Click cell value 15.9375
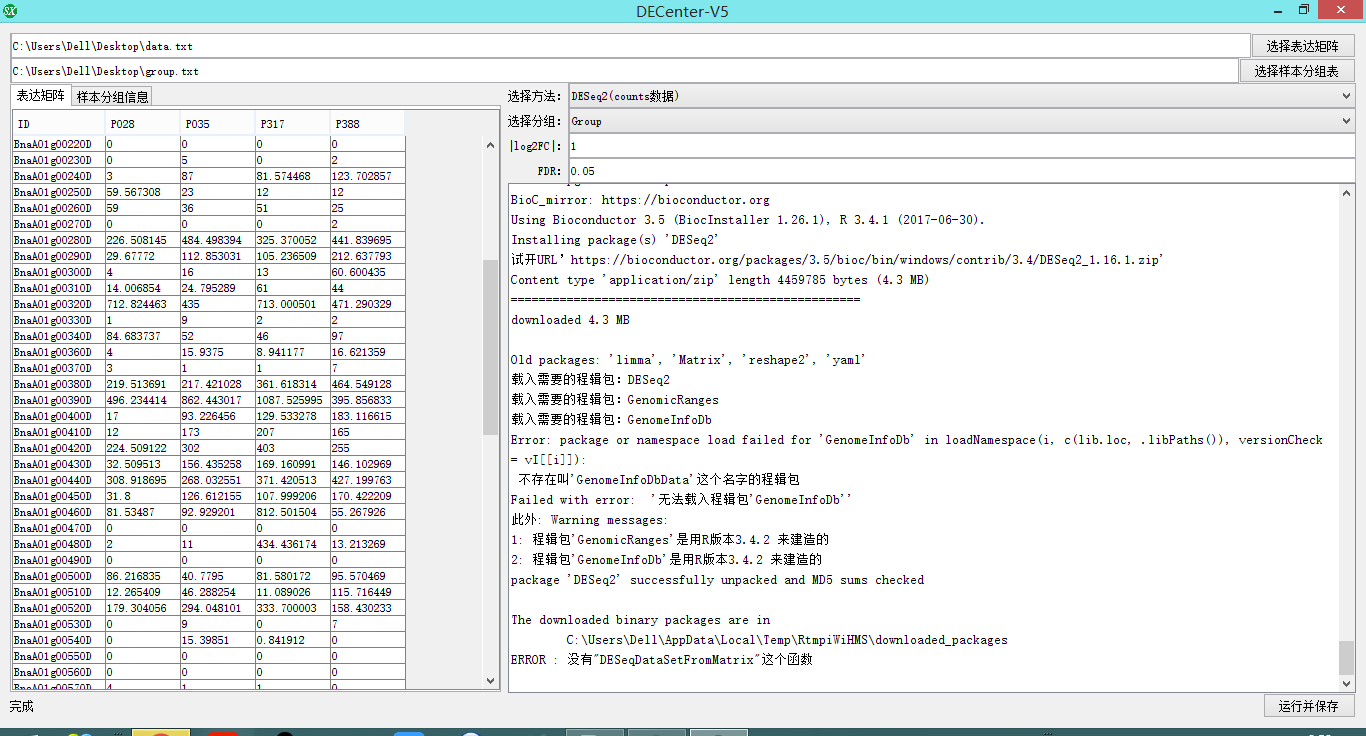This screenshot has height=736, width=1366. (217, 352)
